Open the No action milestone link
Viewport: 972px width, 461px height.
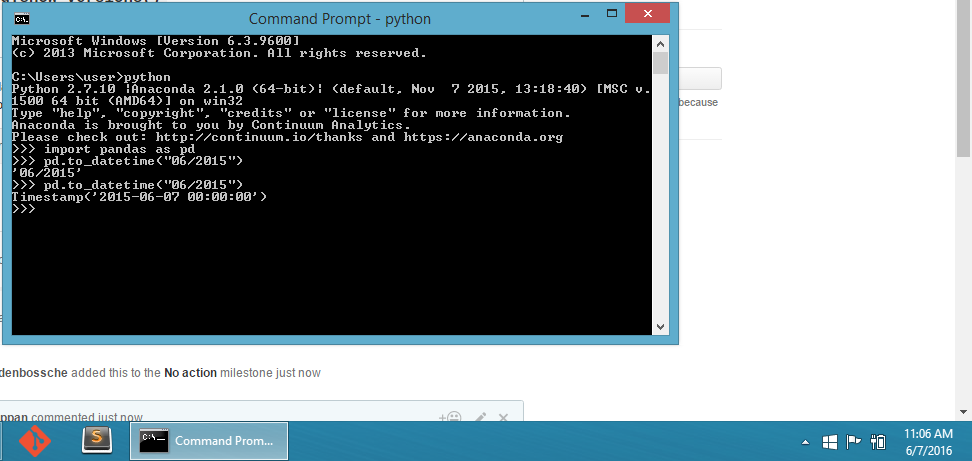190,373
